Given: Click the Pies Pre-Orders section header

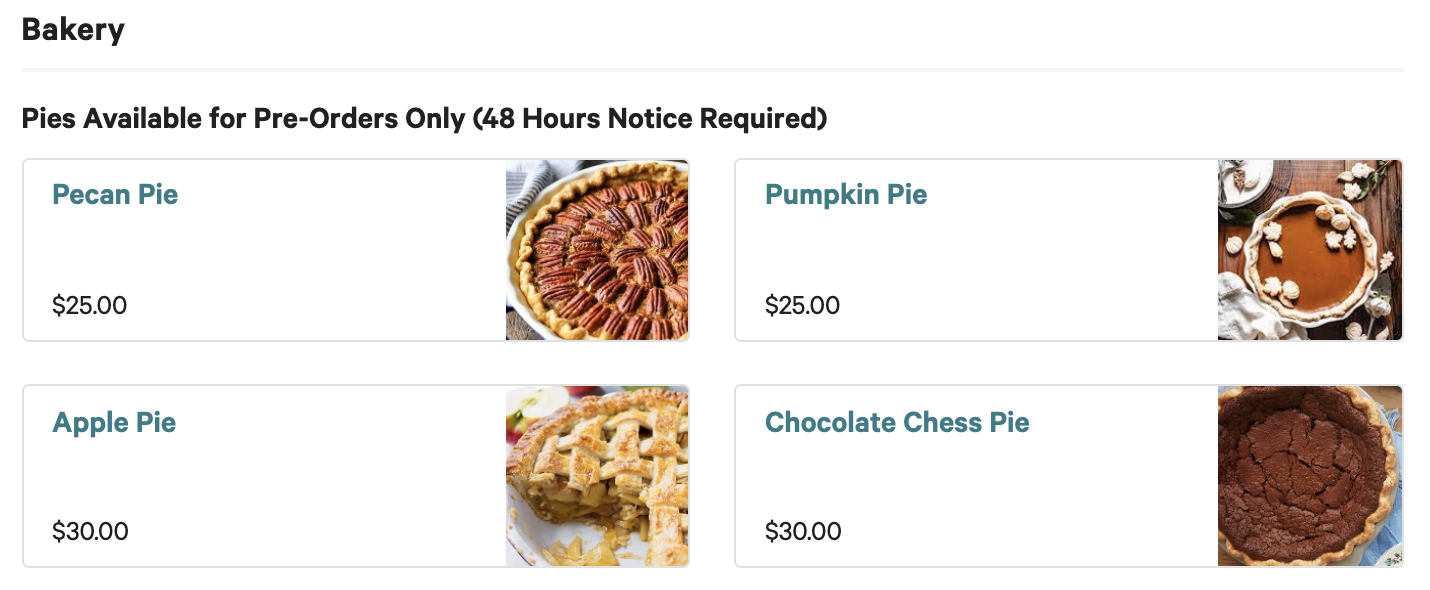Looking at the screenshot, I should coord(424,118).
